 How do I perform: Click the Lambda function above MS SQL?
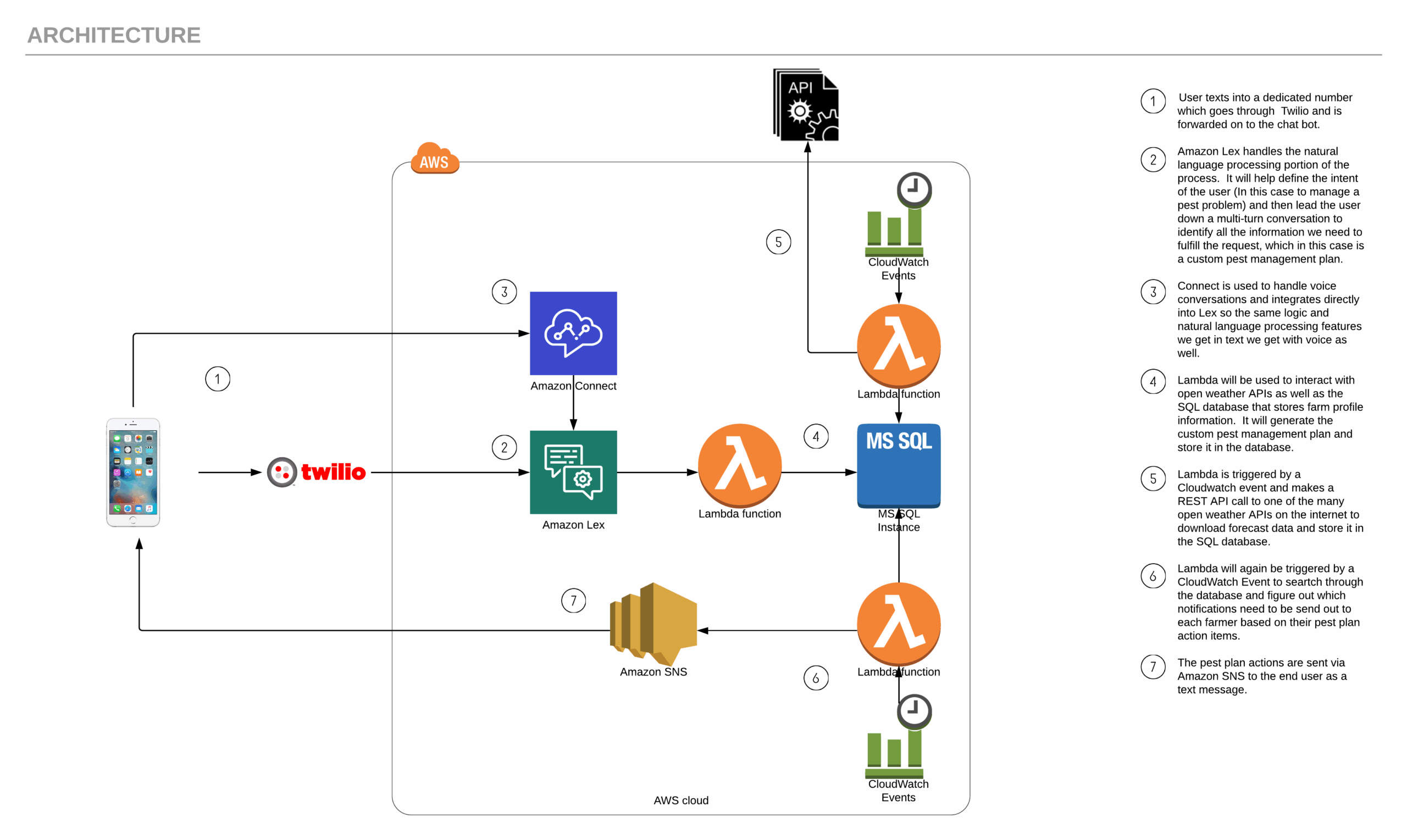coord(898,345)
